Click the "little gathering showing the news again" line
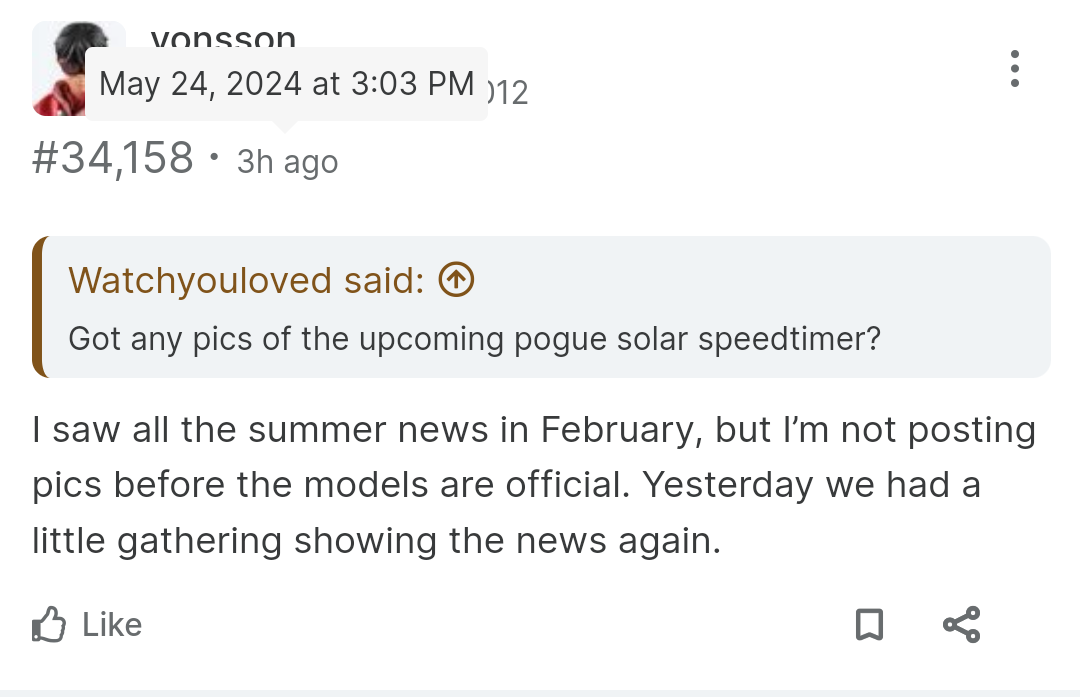The height and width of the screenshot is (697, 1080). (x=376, y=541)
